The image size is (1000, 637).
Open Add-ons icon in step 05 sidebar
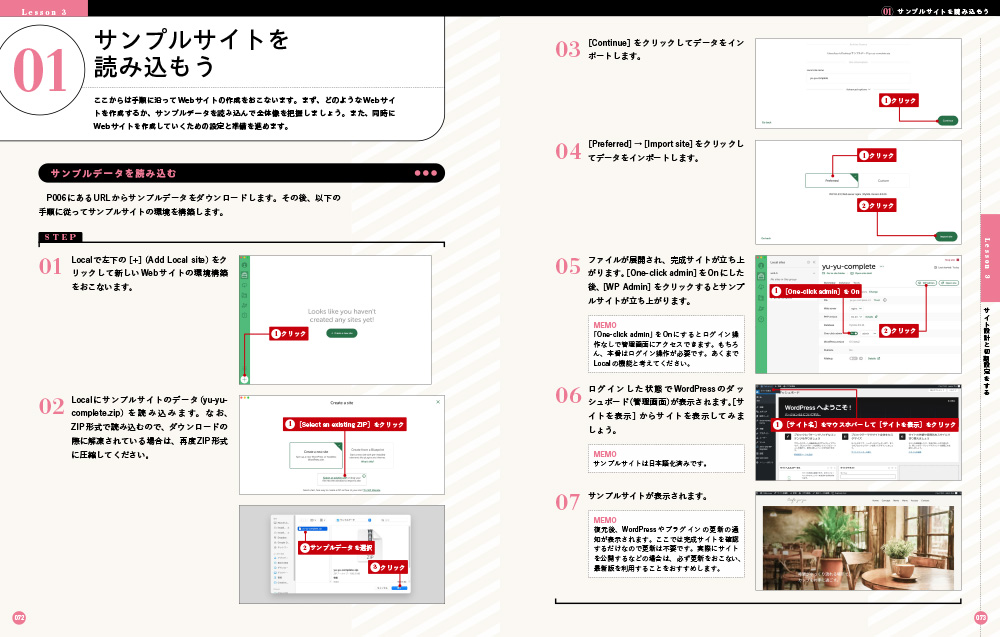tap(761, 309)
